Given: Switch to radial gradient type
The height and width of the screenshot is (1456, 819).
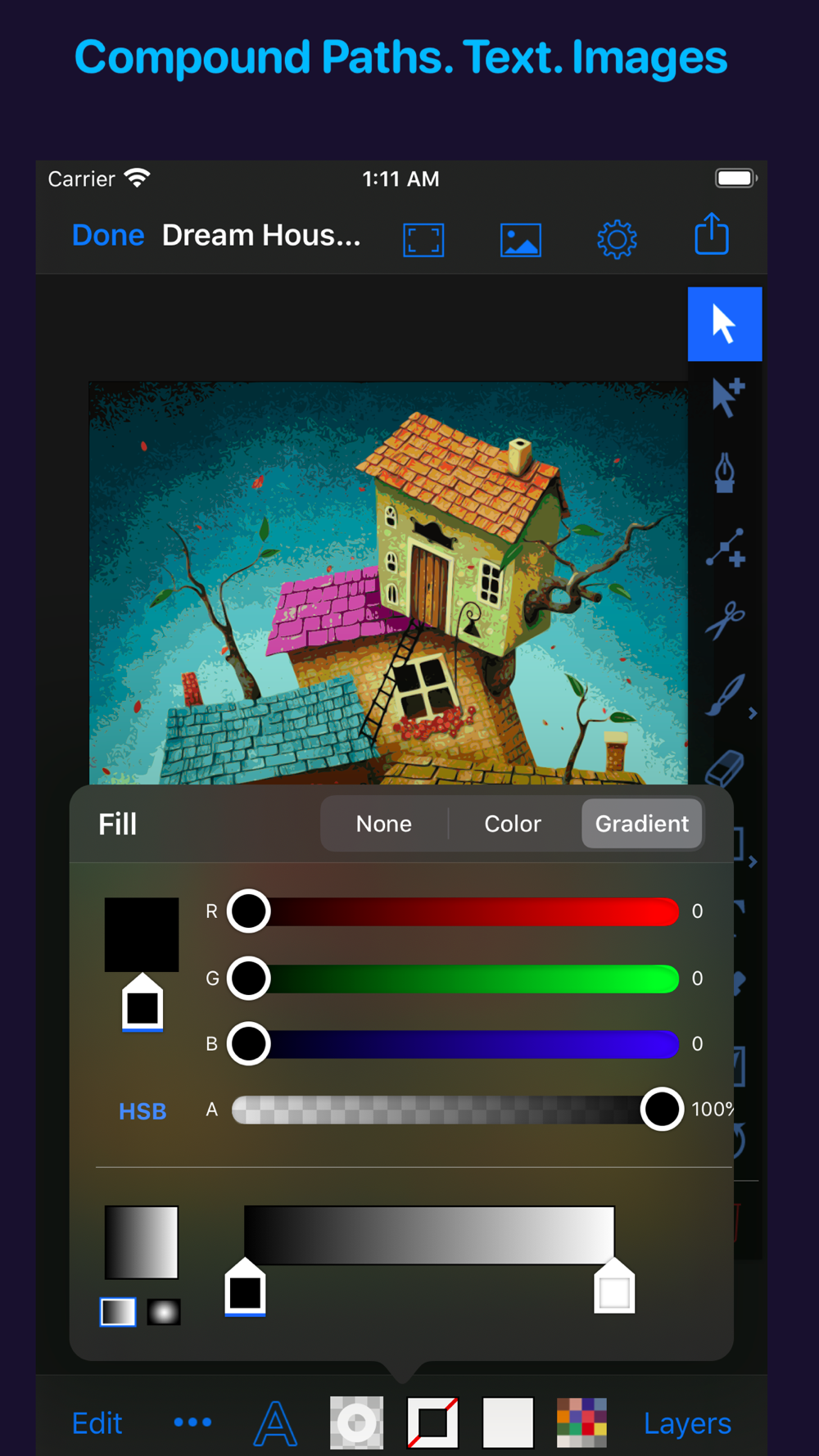Looking at the screenshot, I should [164, 1312].
